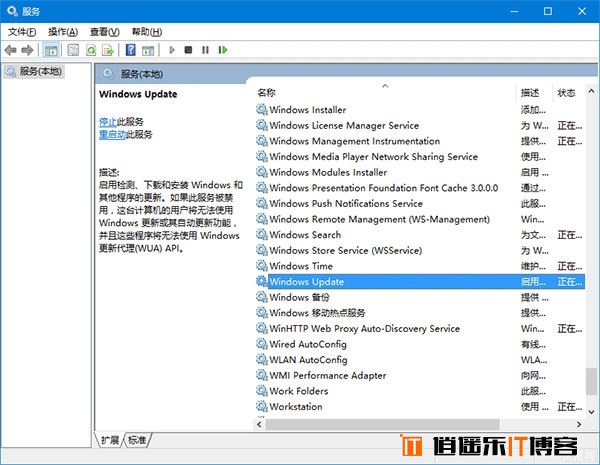
Task: Switch to the 扩展 tab
Action: click(x=110, y=440)
